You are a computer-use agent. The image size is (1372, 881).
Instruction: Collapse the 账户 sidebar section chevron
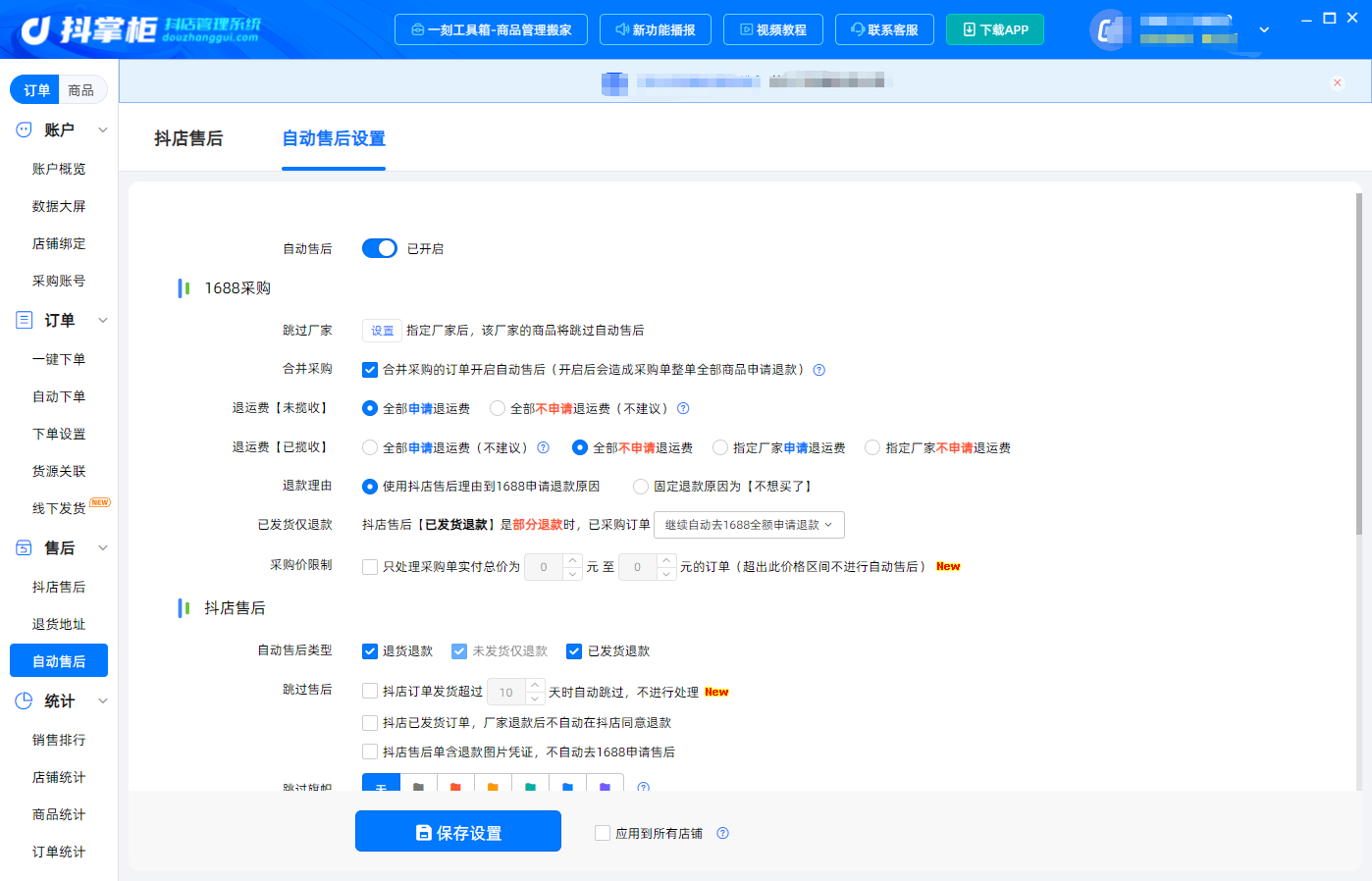[x=102, y=130]
